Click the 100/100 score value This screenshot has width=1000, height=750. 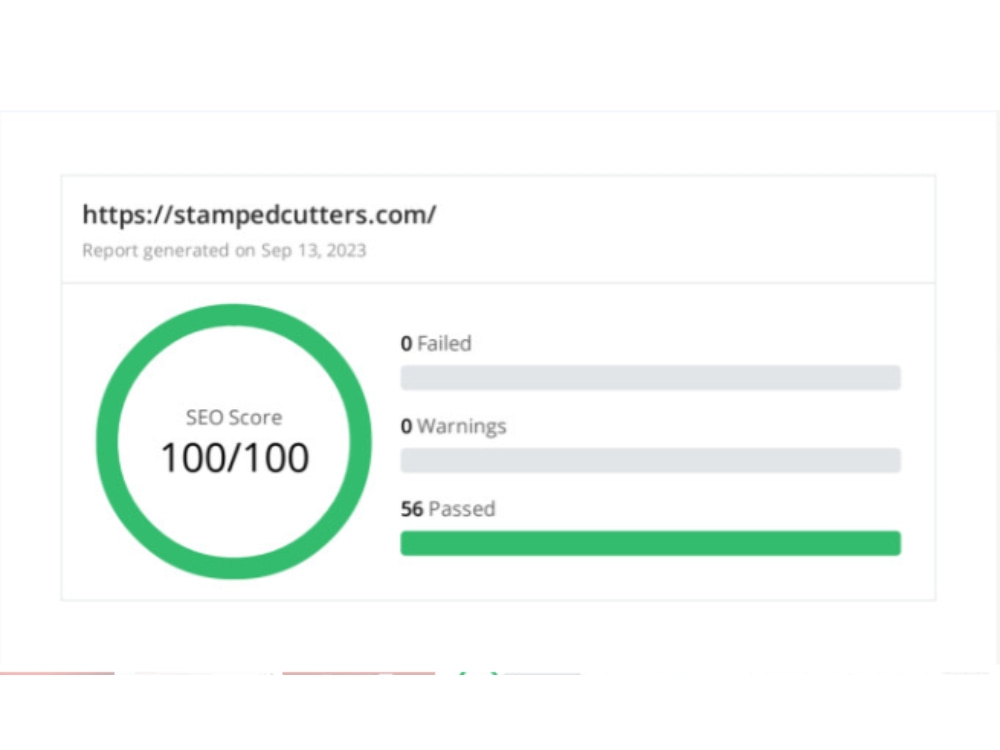coord(235,458)
